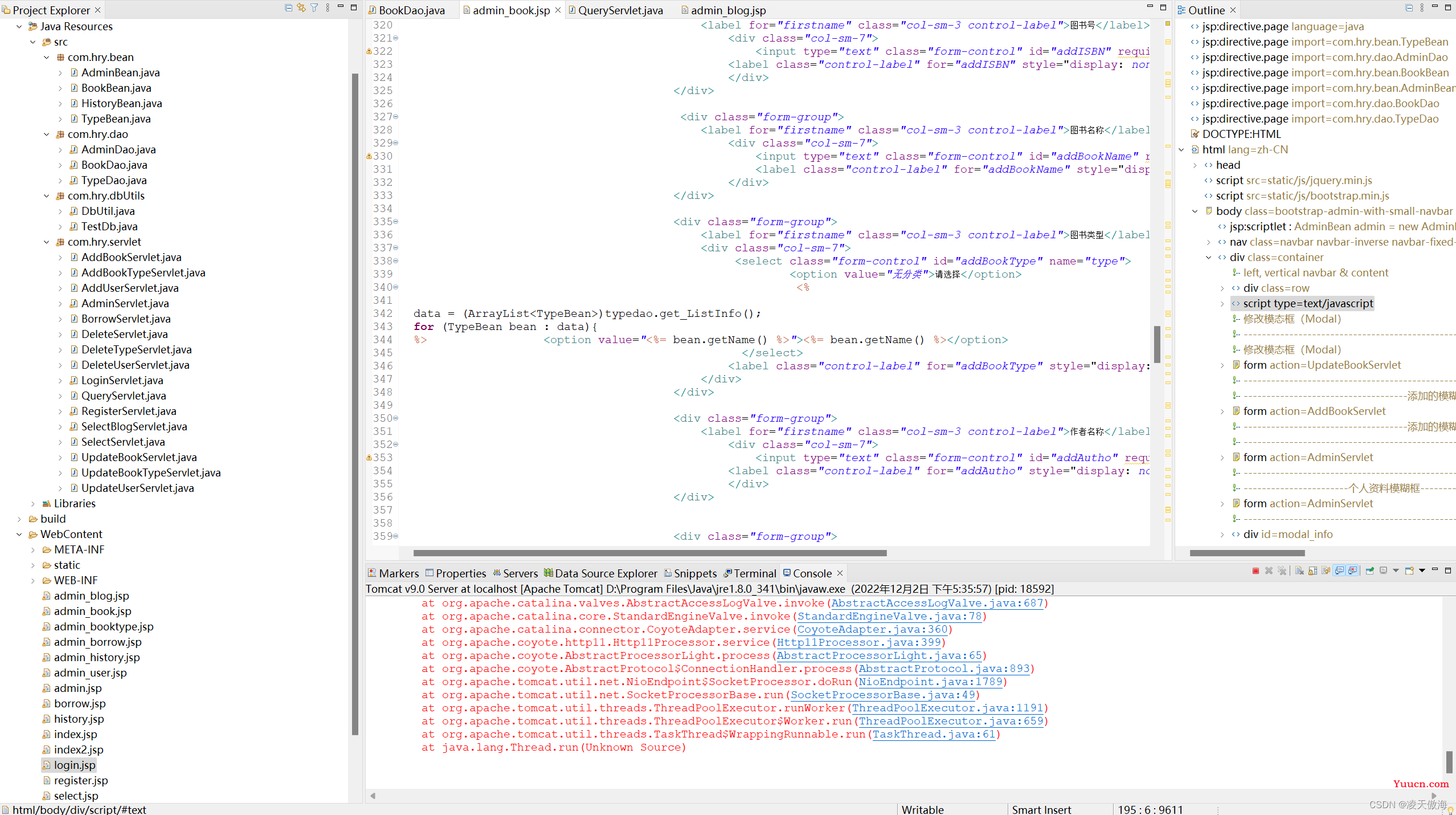Click Outline horizontal scrollbar
The image size is (1456, 815).
(1247, 553)
